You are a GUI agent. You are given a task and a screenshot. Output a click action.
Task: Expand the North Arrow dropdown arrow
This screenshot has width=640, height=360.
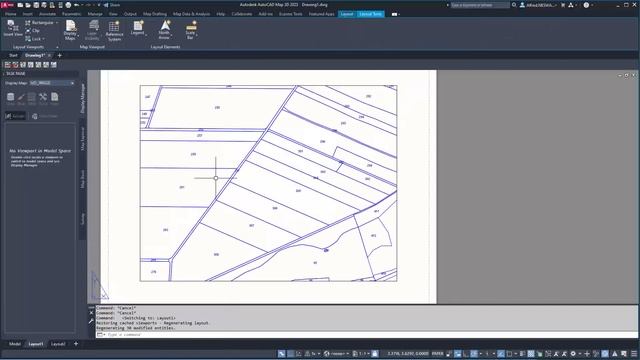(171, 36)
